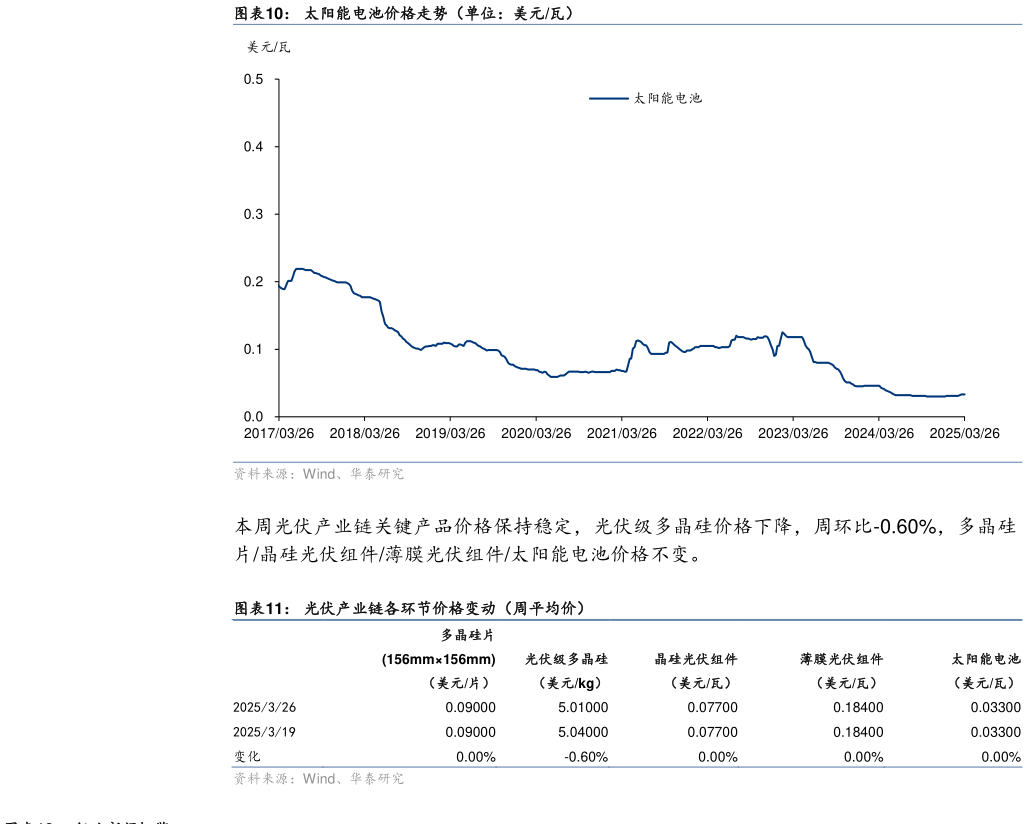Click the 0.0 y-axis tick label
This screenshot has height=829, width=1028.
[x=254, y=417]
